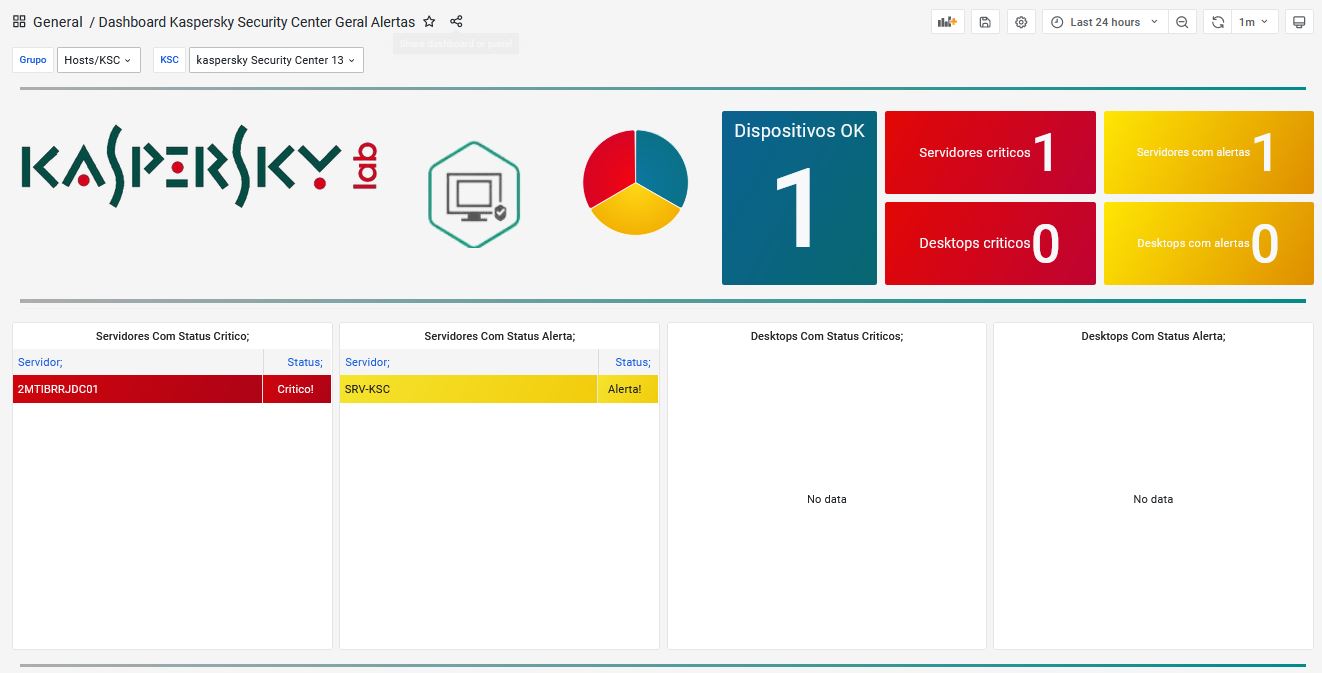Sort alert table by Servidor column
Viewport: 1322px width, 673px height.
[x=469, y=362]
